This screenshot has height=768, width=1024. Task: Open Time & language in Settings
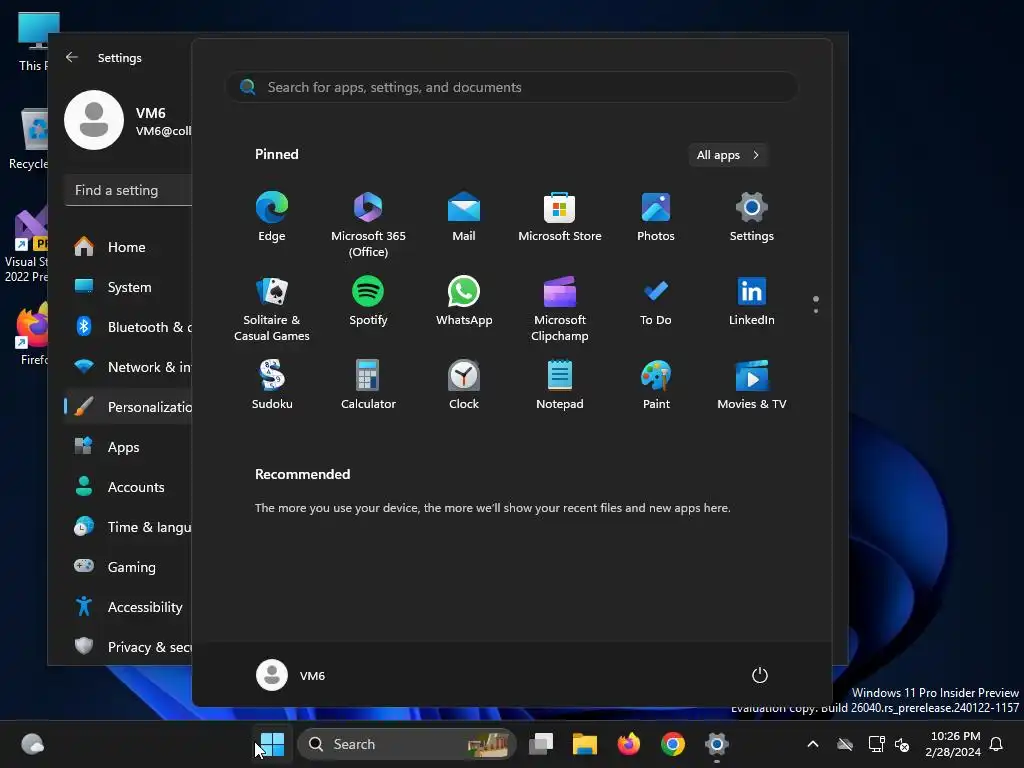tap(128, 527)
